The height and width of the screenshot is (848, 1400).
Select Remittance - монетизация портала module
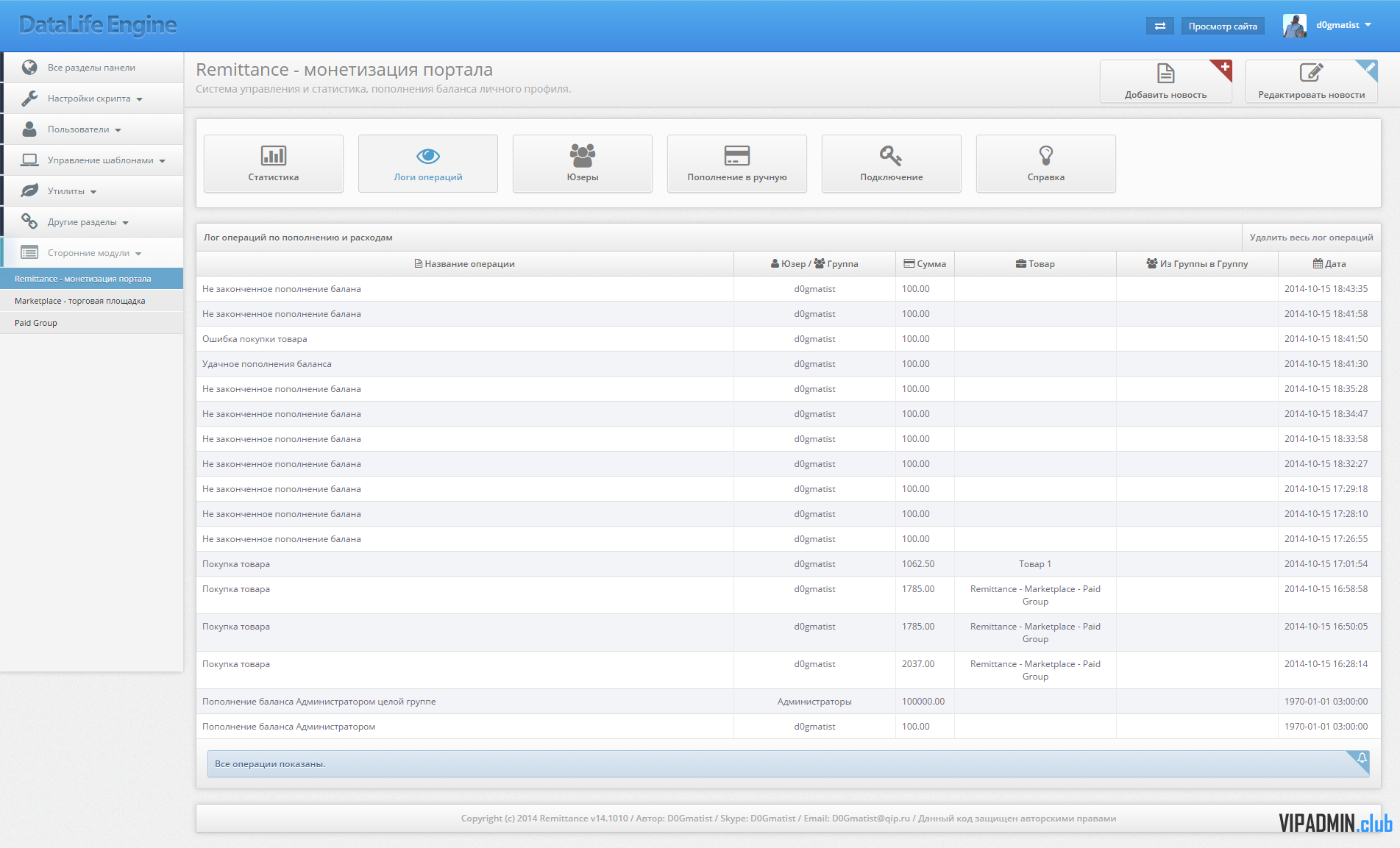92,279
